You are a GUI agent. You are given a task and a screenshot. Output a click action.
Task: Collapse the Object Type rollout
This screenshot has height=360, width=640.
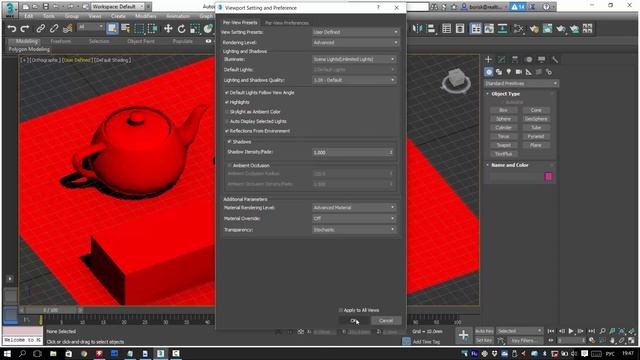click(505, 94)
